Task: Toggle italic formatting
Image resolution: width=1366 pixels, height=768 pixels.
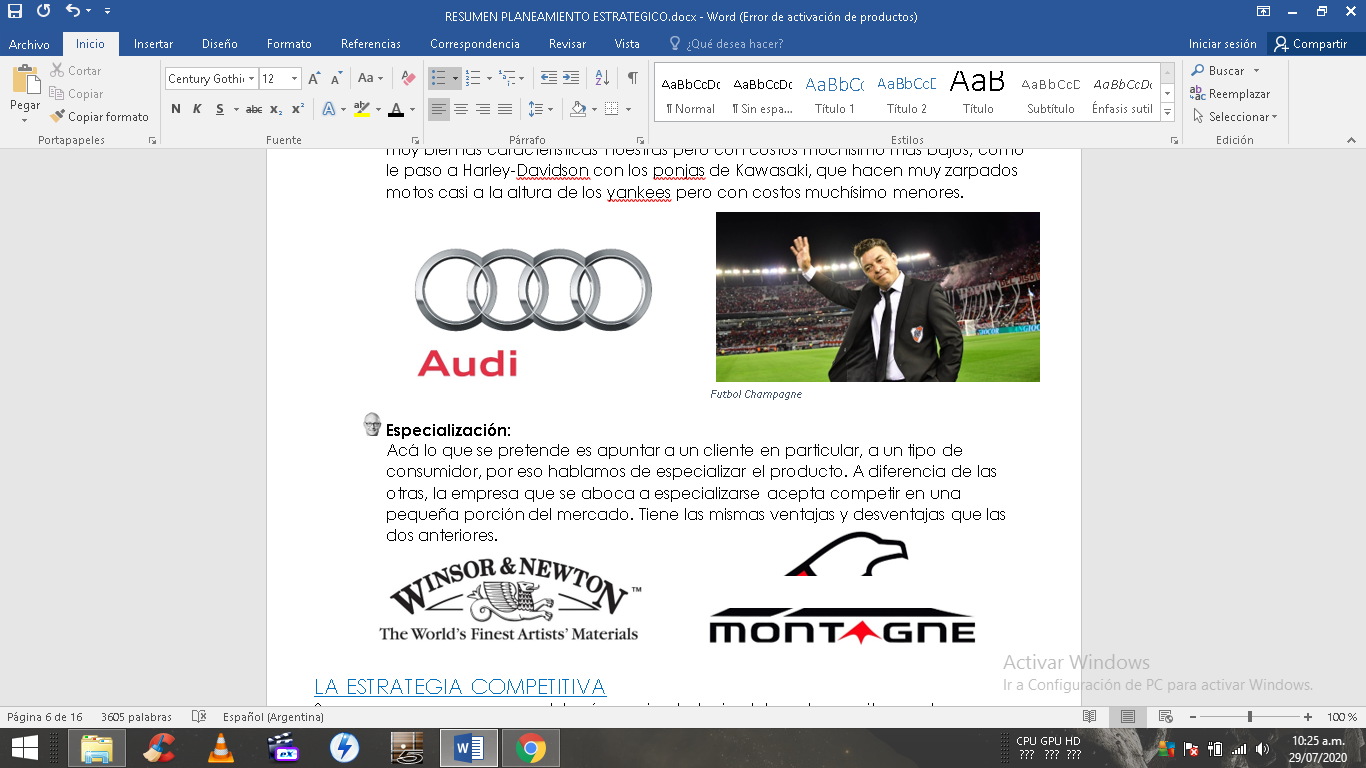Action: click(198, 109)
